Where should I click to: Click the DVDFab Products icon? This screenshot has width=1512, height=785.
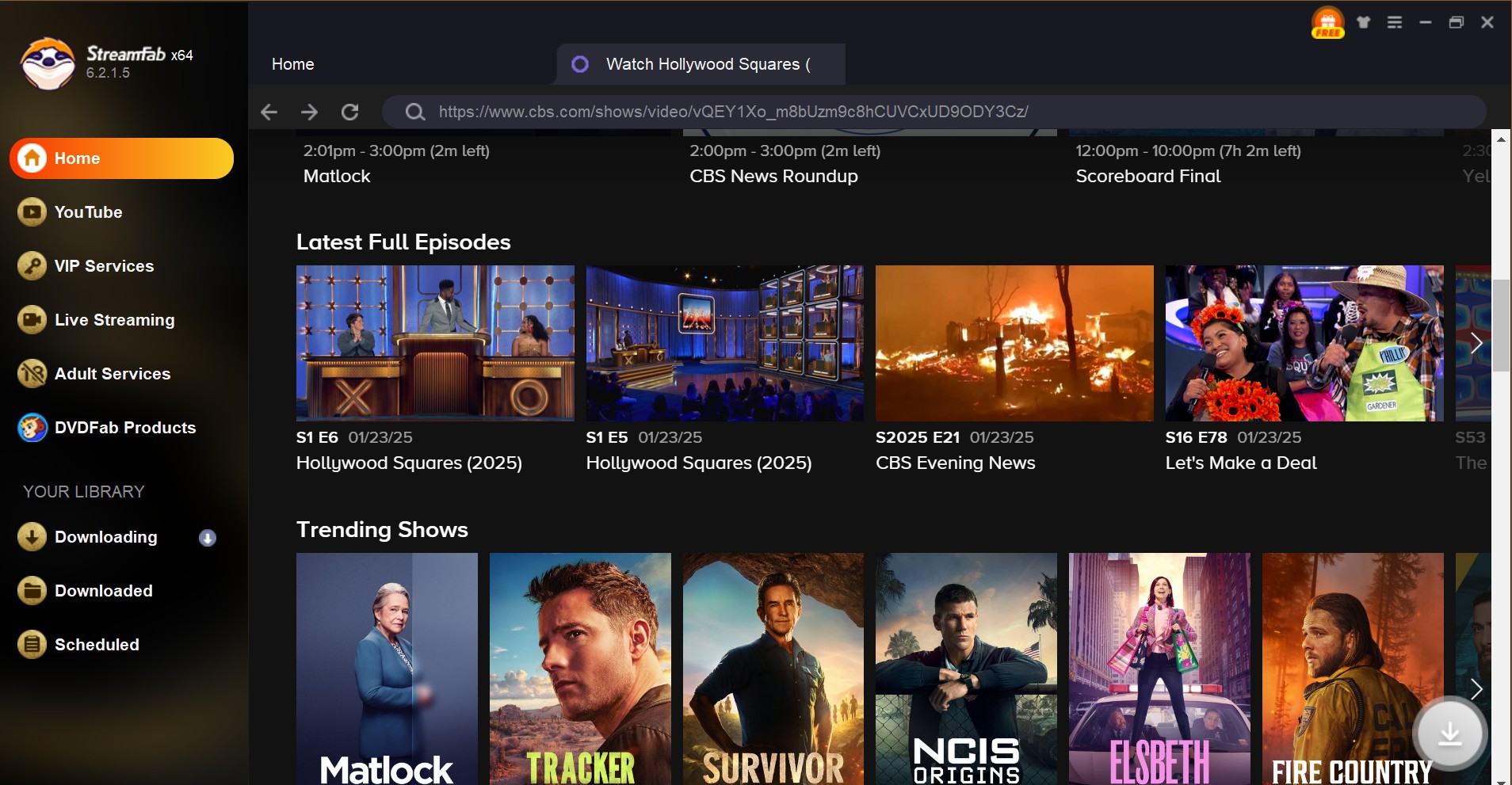coord(32,428)
